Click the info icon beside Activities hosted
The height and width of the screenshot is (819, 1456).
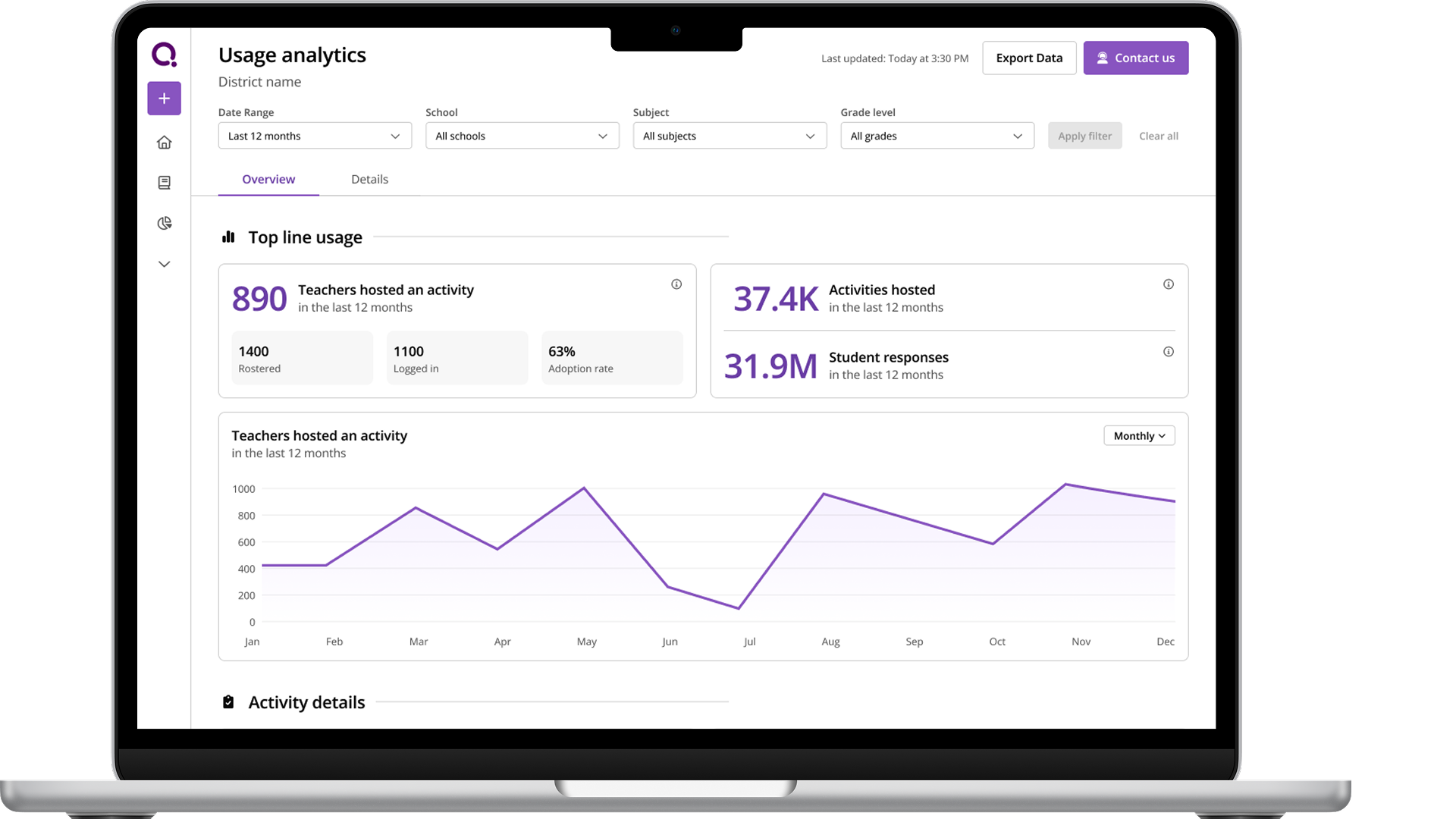pos(1168,284)
